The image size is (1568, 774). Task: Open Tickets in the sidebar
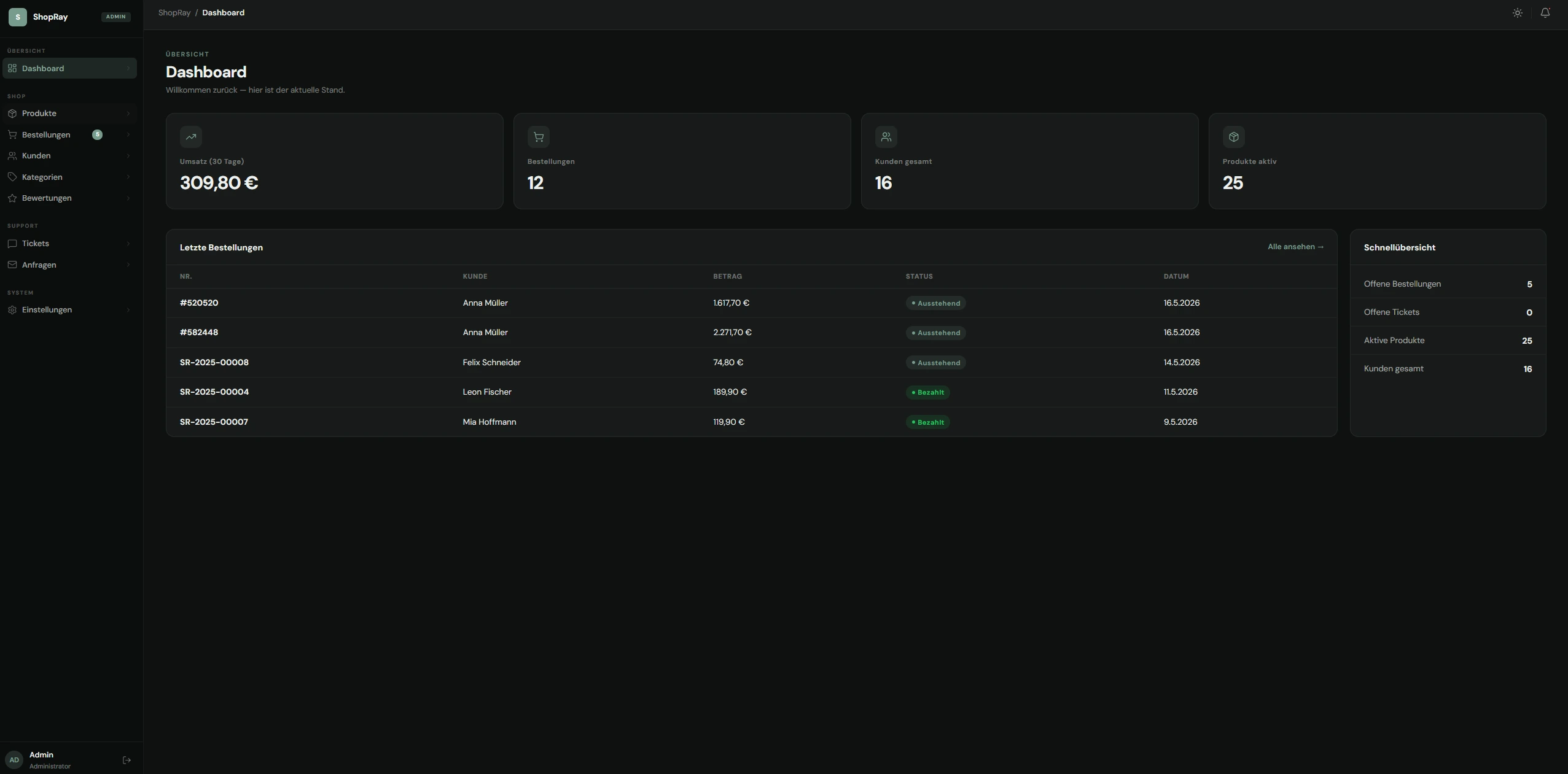click(x=69, y=244)
